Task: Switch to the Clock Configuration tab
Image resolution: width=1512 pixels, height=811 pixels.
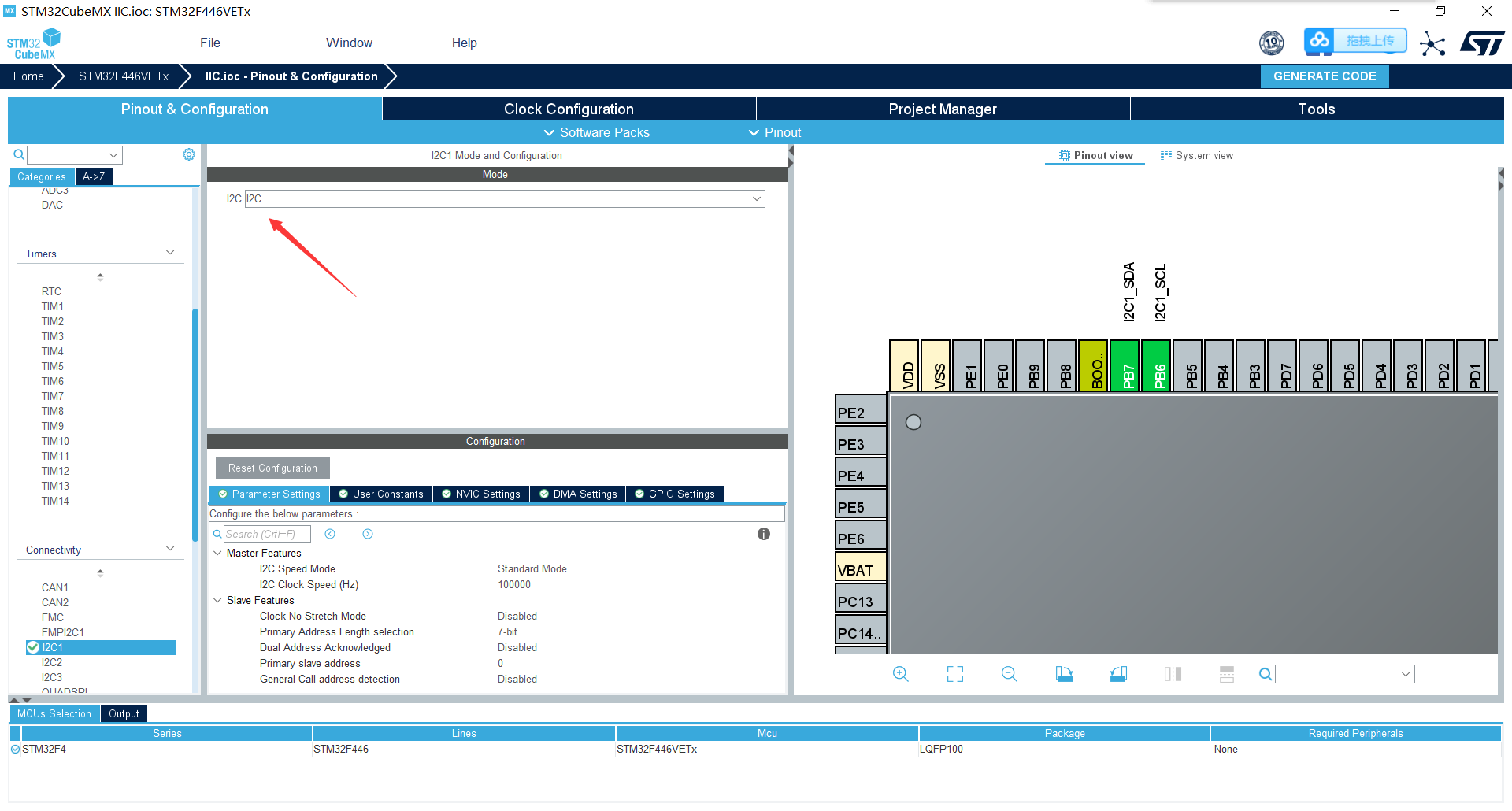Action: 569,109
